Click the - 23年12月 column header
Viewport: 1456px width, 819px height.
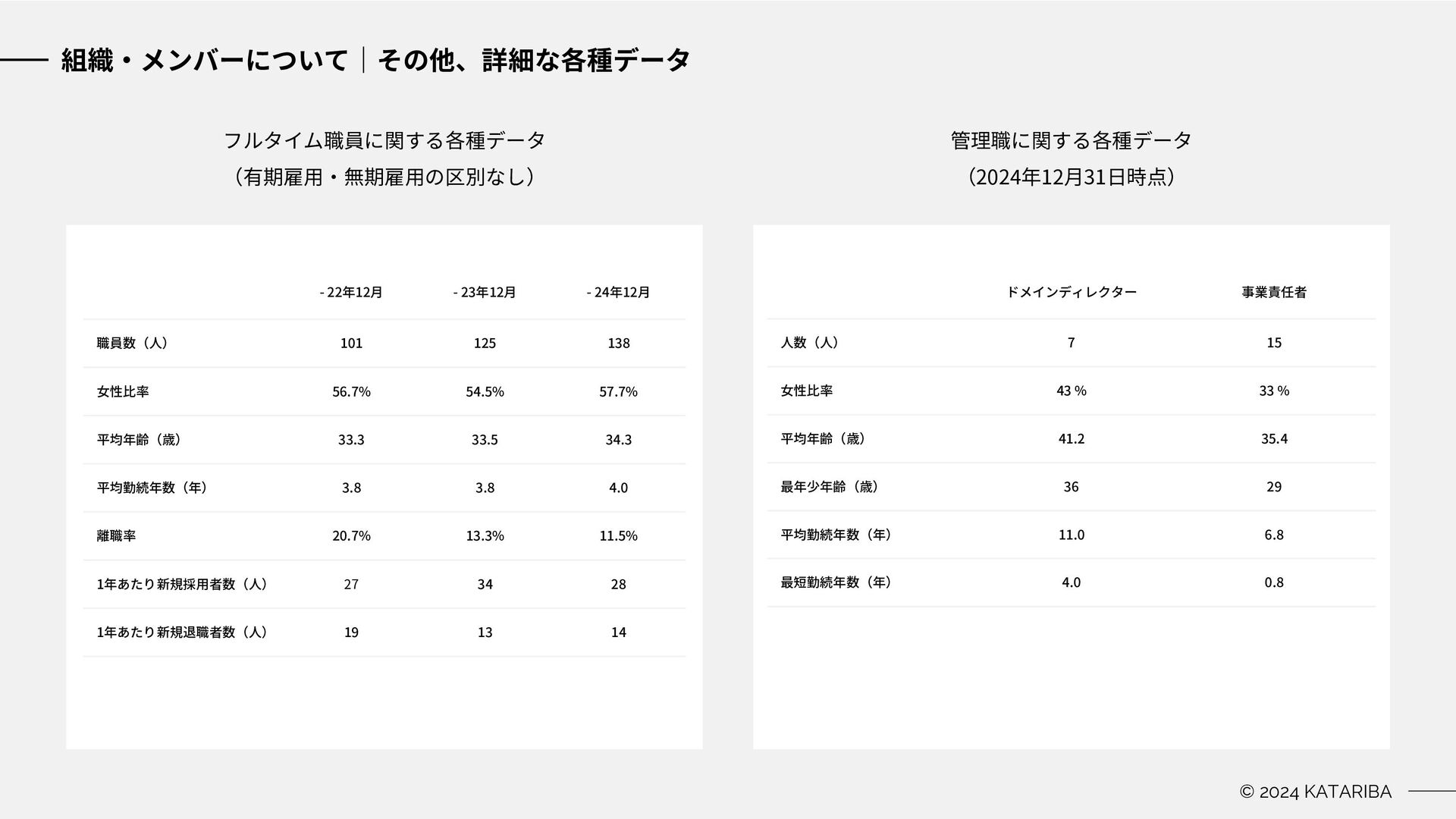pyautogui.click(x=485, y=292)
